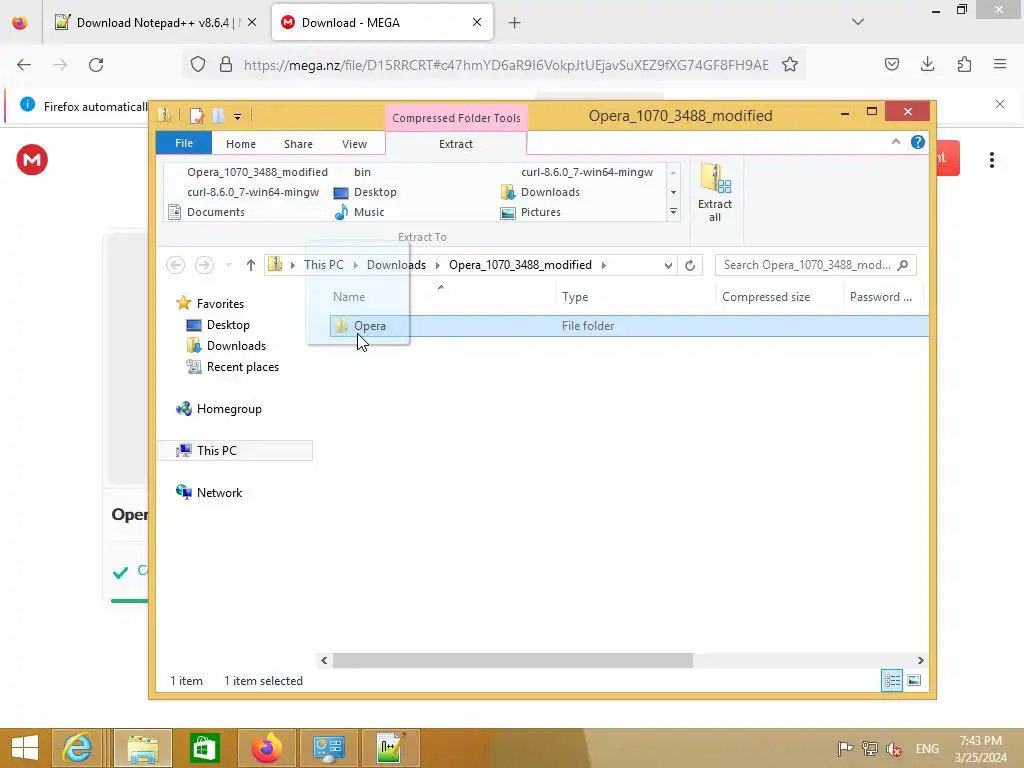Click the horizontal scrollbar thumb in Explorer
This screenshot has width=1024, height=768.
click(512, 660)
